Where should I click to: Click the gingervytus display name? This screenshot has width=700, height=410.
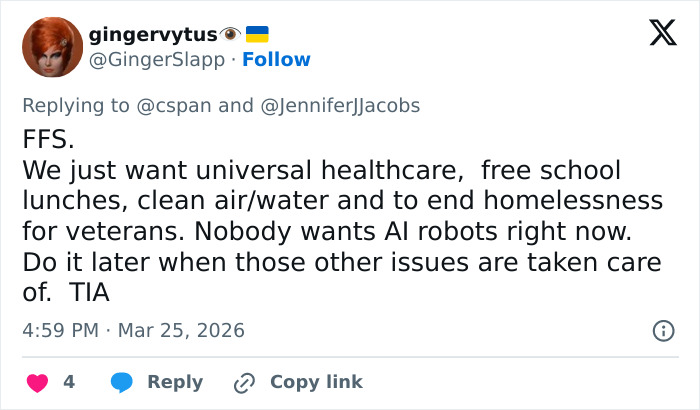click(153, 35)
